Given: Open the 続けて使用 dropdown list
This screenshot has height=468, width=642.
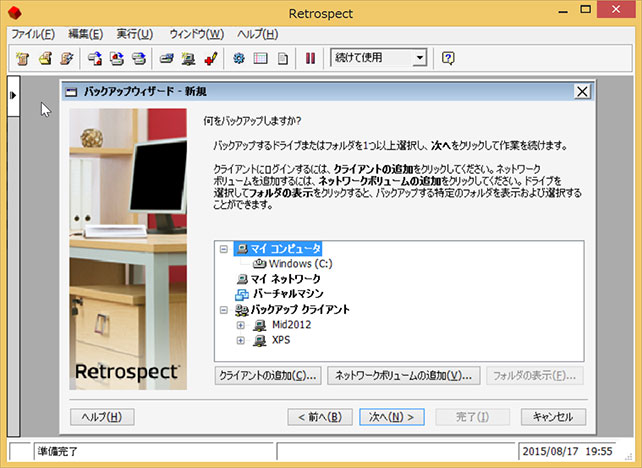Looking at the screenshot, I should tap(419, 58).
